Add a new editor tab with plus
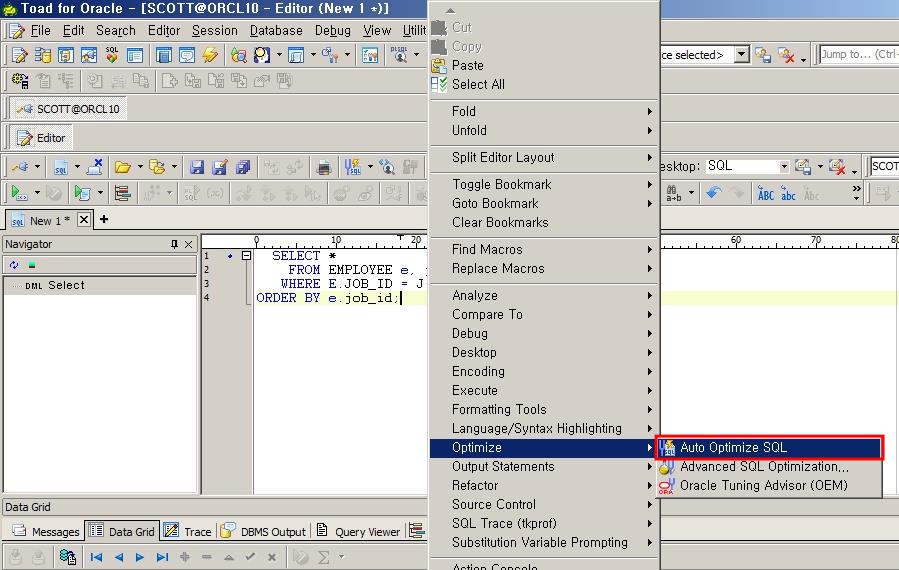The width and height of the screenshot is (899, 570). click(x=103, y=219)
